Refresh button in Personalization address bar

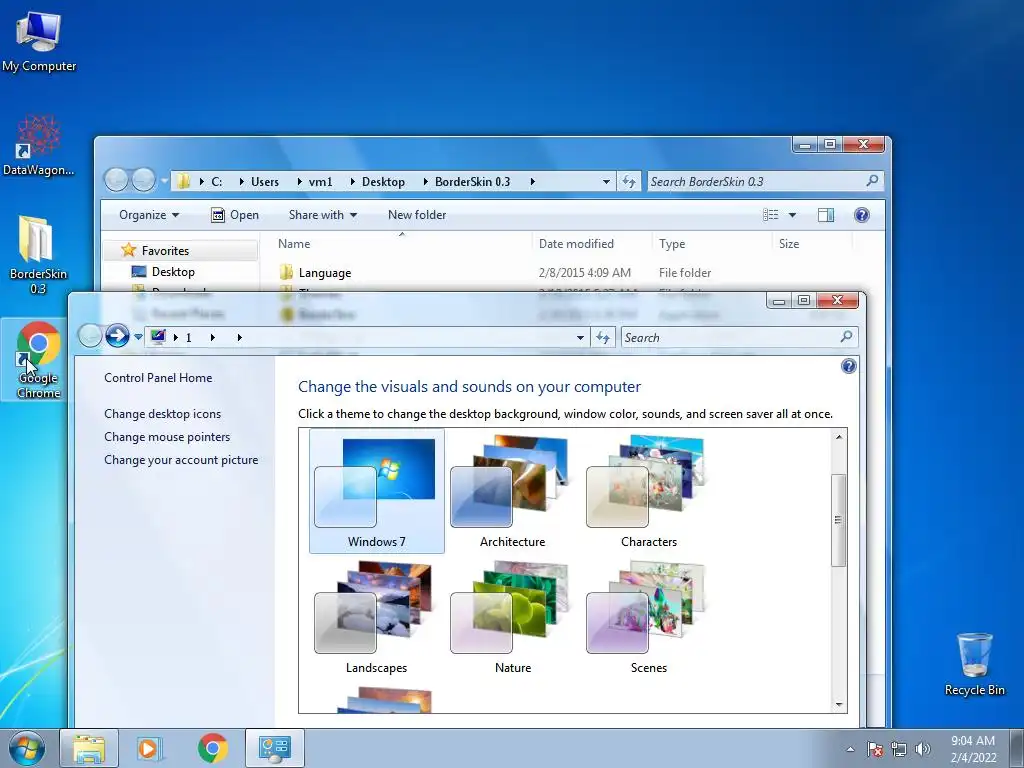coord(602,338)
